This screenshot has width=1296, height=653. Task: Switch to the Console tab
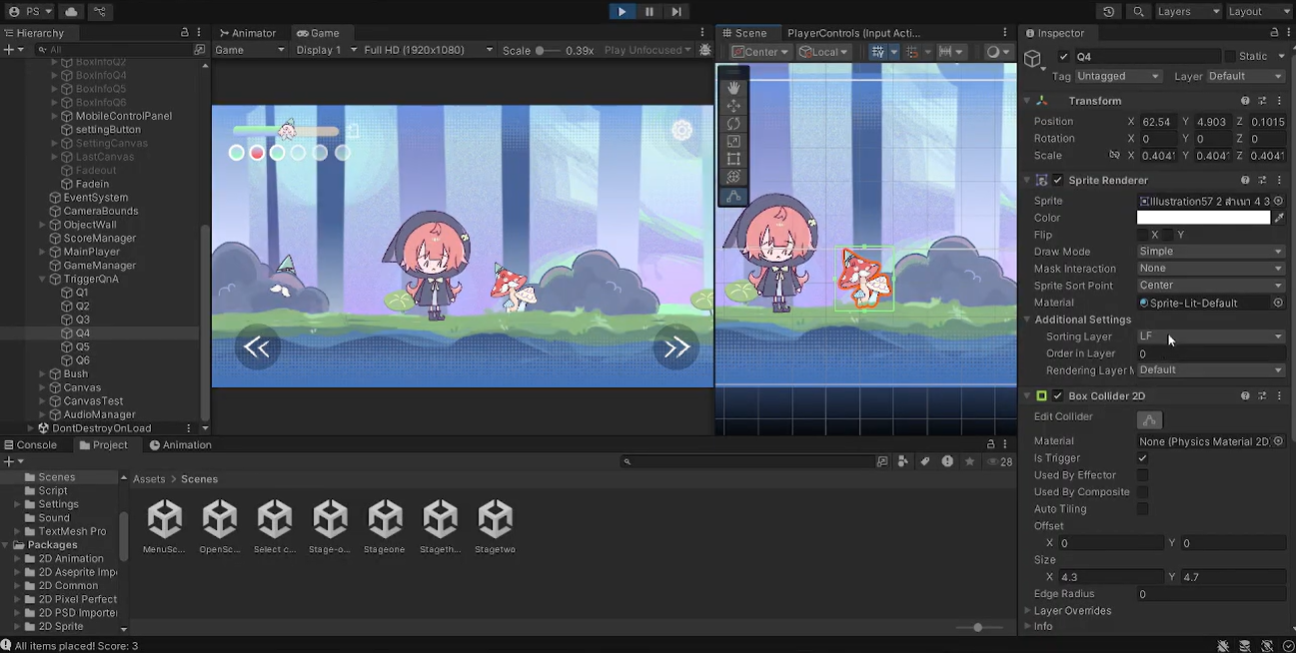tap(31, 445)
